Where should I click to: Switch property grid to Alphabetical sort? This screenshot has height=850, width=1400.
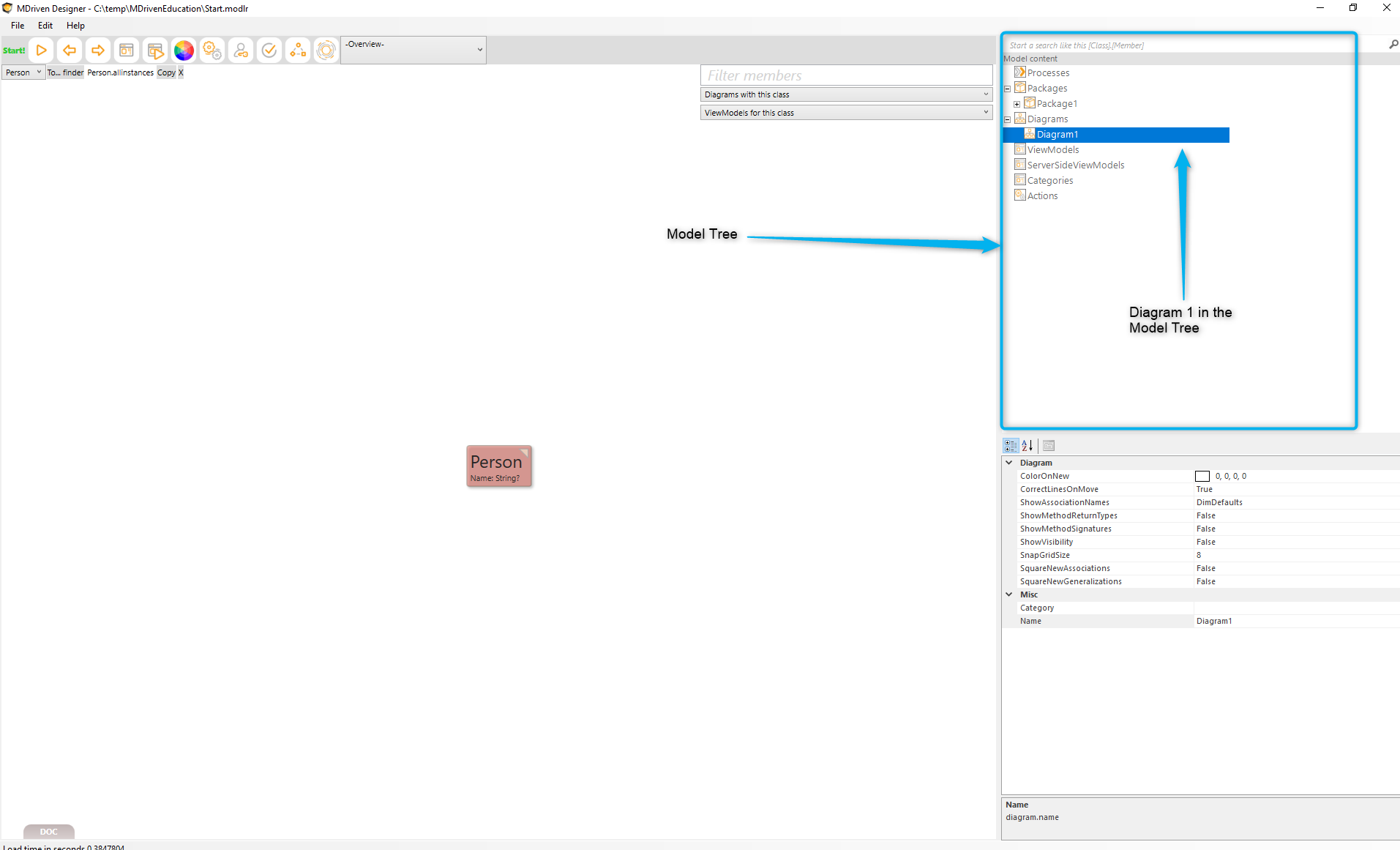tap(1027, 445)
